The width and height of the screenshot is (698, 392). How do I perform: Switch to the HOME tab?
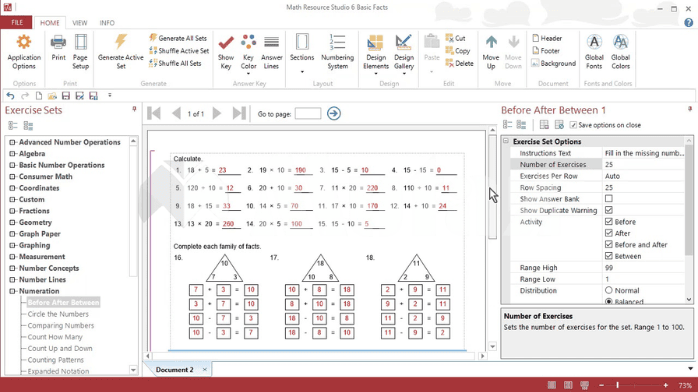coord(49,23)
